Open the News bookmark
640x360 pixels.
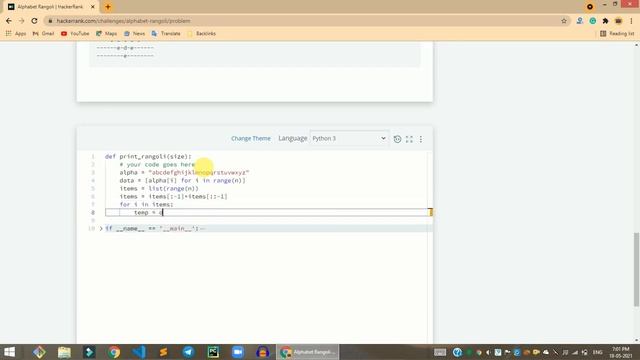[x=134, y=33]
